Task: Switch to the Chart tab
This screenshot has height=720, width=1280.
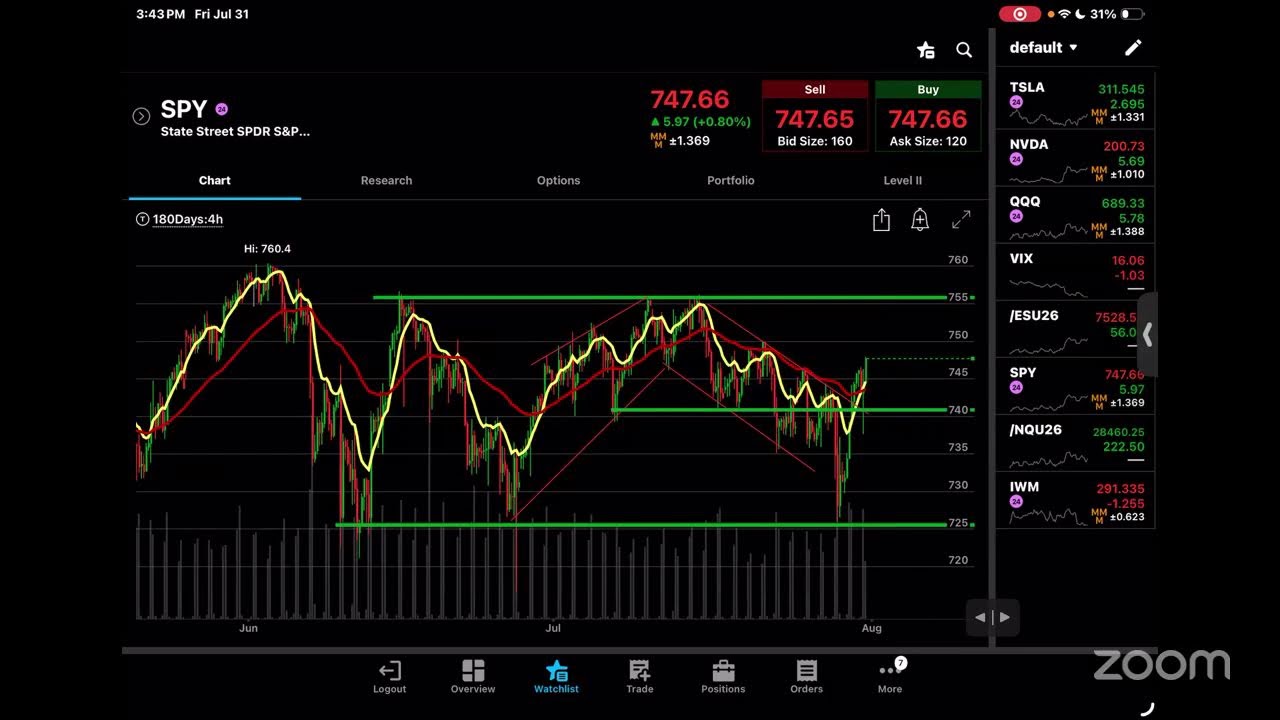Action: 215,181
